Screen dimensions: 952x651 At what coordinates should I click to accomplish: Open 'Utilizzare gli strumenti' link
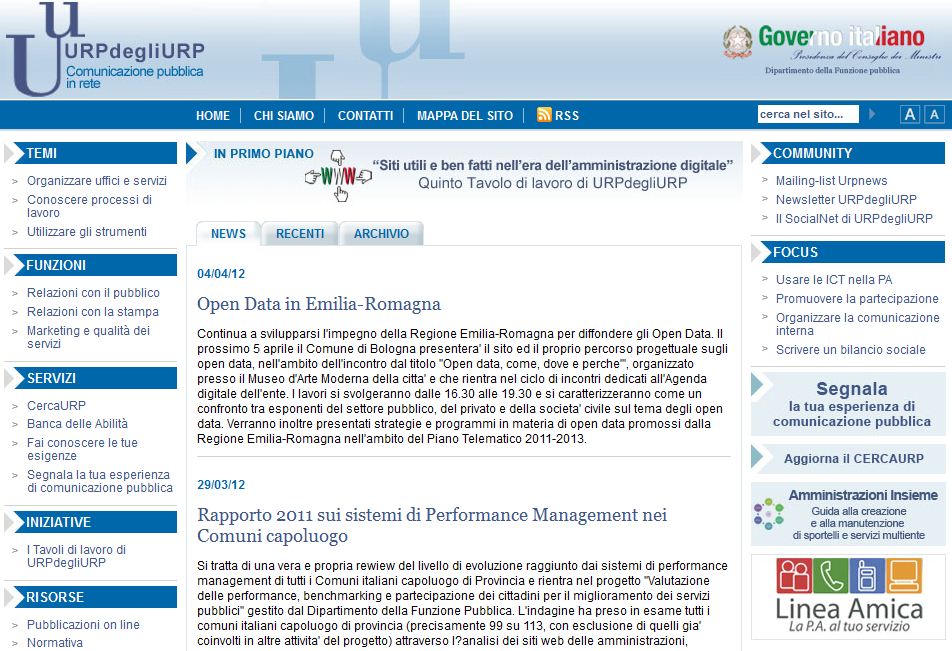(x=87, y=231)
